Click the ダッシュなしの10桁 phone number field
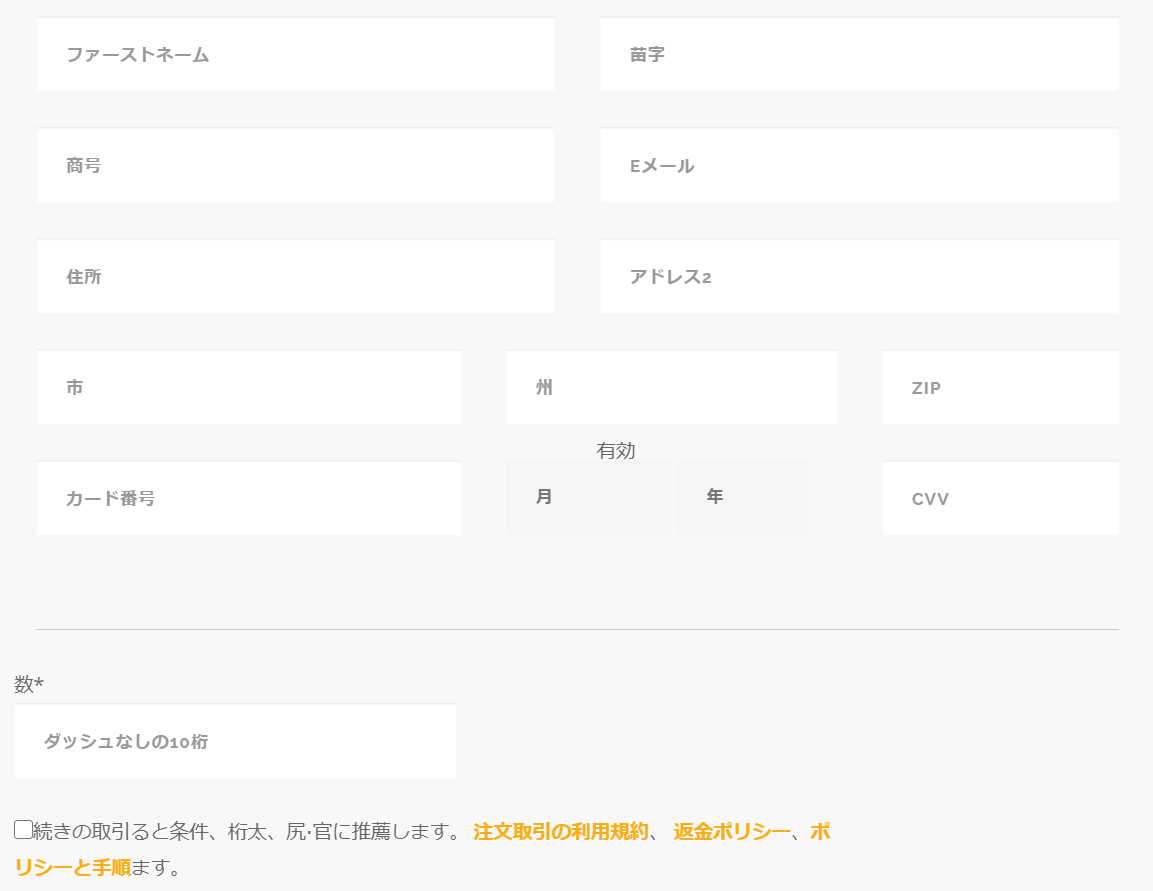The image size is (1153, 891). tap(235, 742)
